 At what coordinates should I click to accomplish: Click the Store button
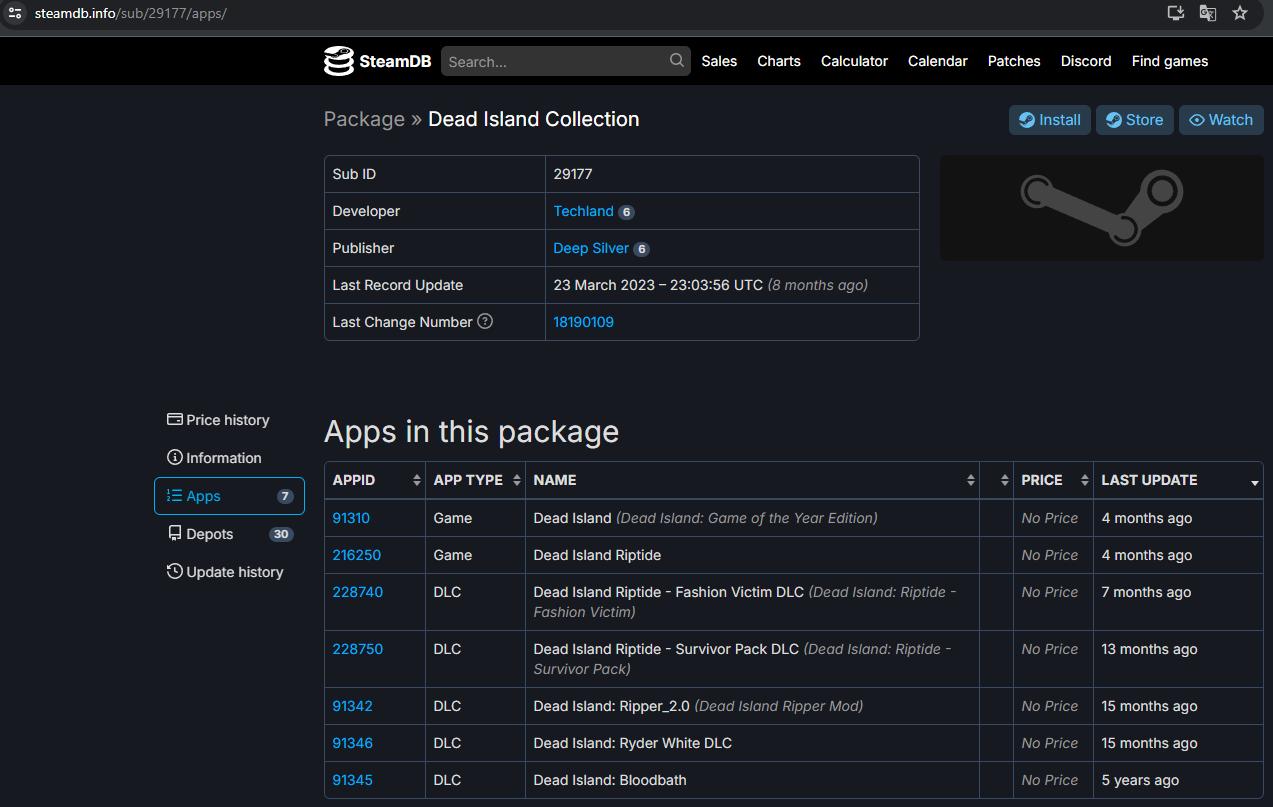coord(1135,120)
